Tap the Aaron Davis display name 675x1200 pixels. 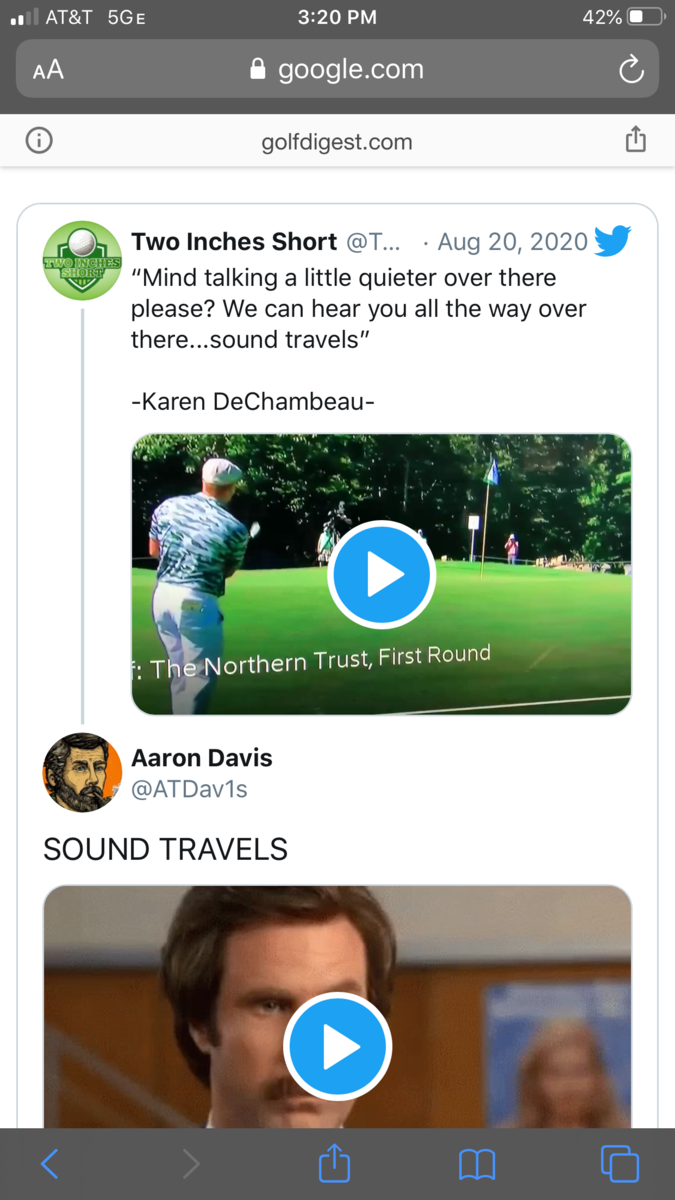[202, 758]
